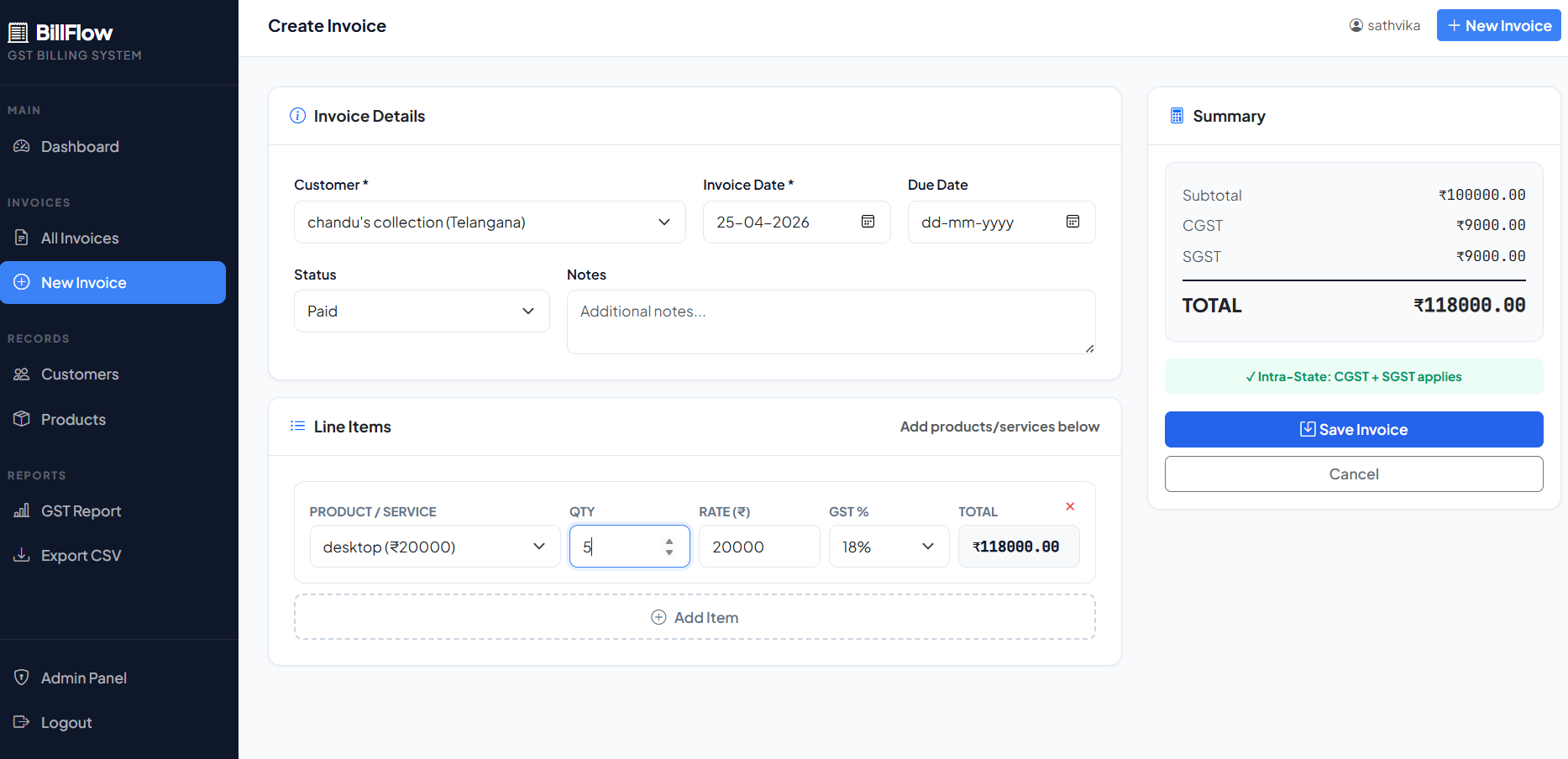Open the Invoice Date calendar picker icon
1568x759 pixels.
(x=868, y=222)
